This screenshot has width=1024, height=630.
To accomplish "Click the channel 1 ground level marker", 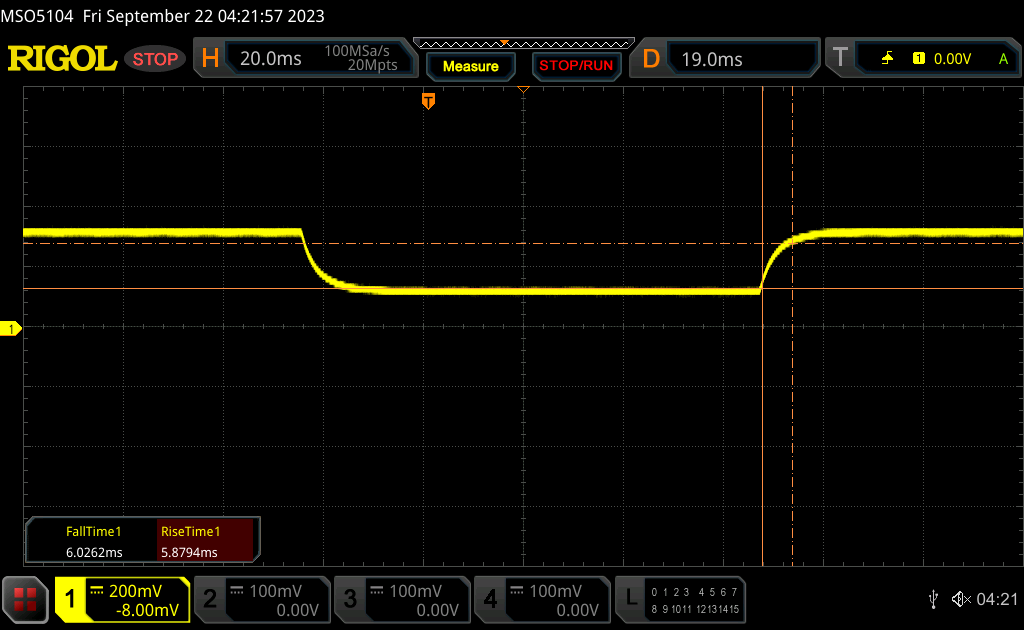I will pos(12,329).
